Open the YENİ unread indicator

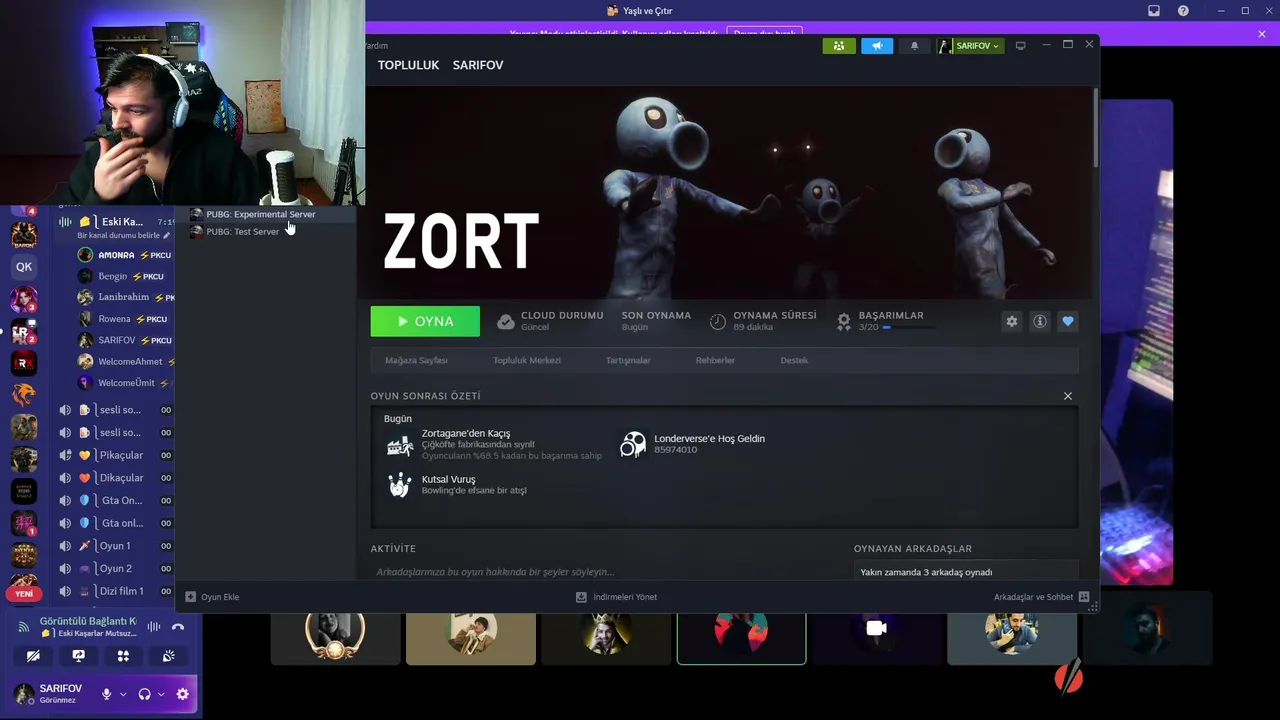point(24,594)
